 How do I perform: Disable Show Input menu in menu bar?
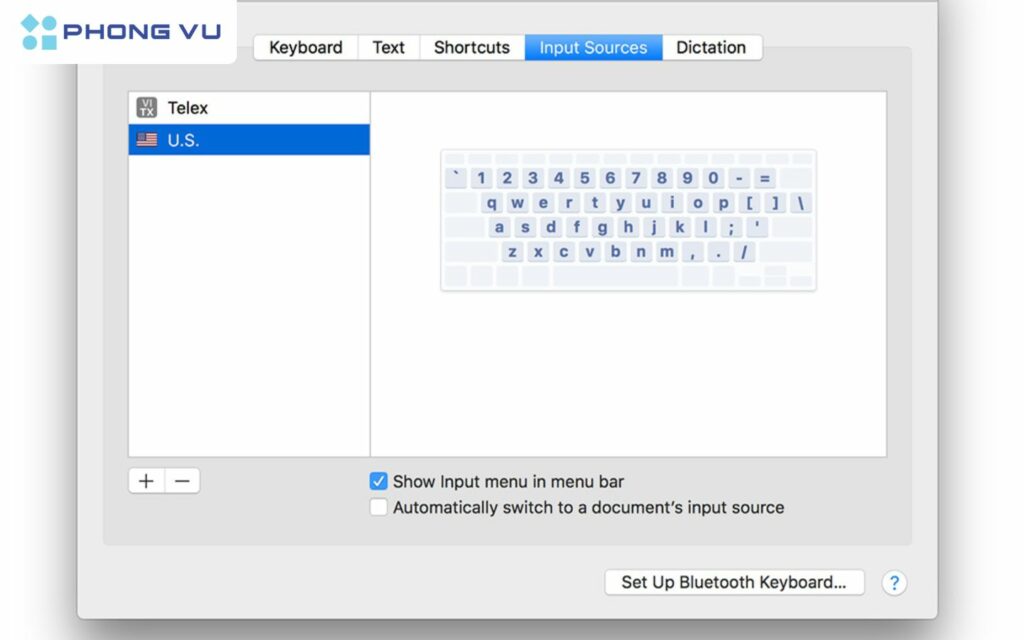(x=379, y=482)
